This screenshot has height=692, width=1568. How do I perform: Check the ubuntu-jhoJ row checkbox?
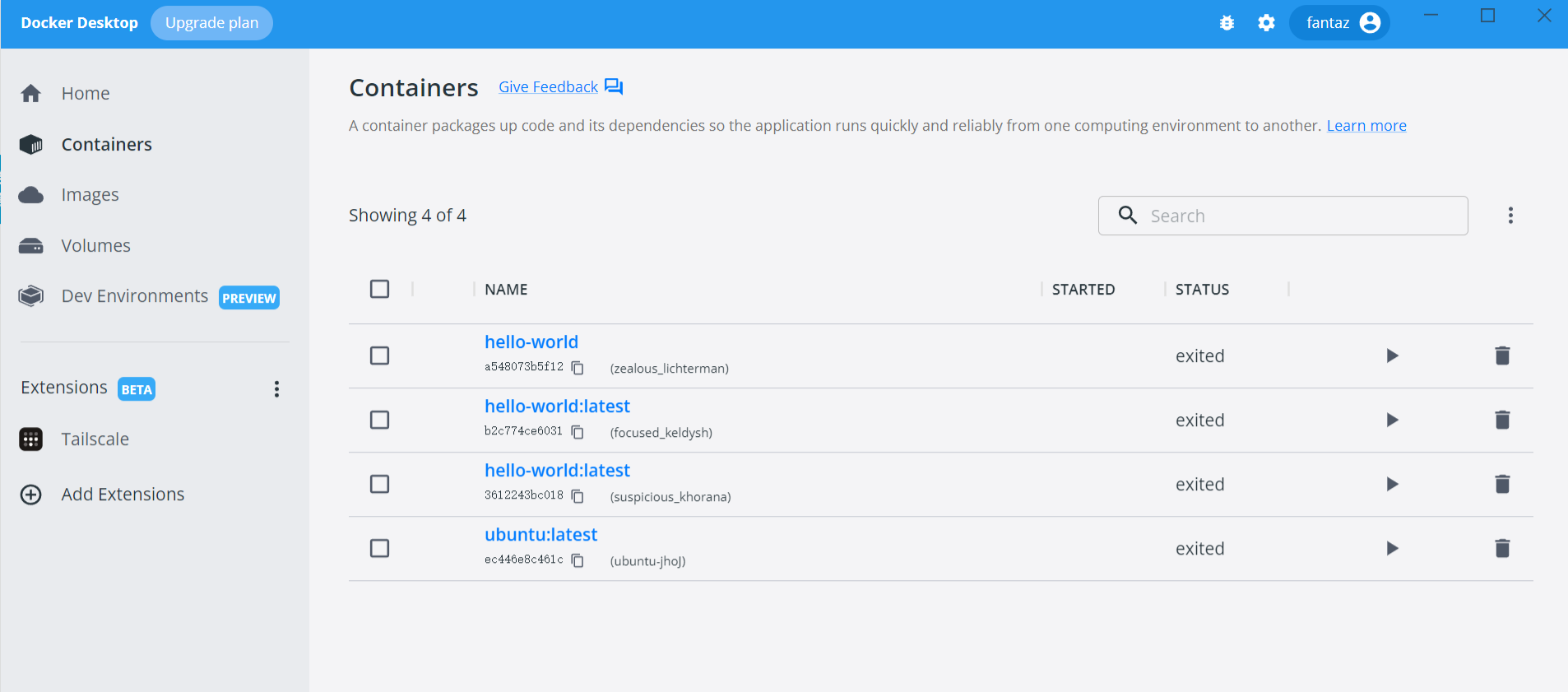pos(379,548)
